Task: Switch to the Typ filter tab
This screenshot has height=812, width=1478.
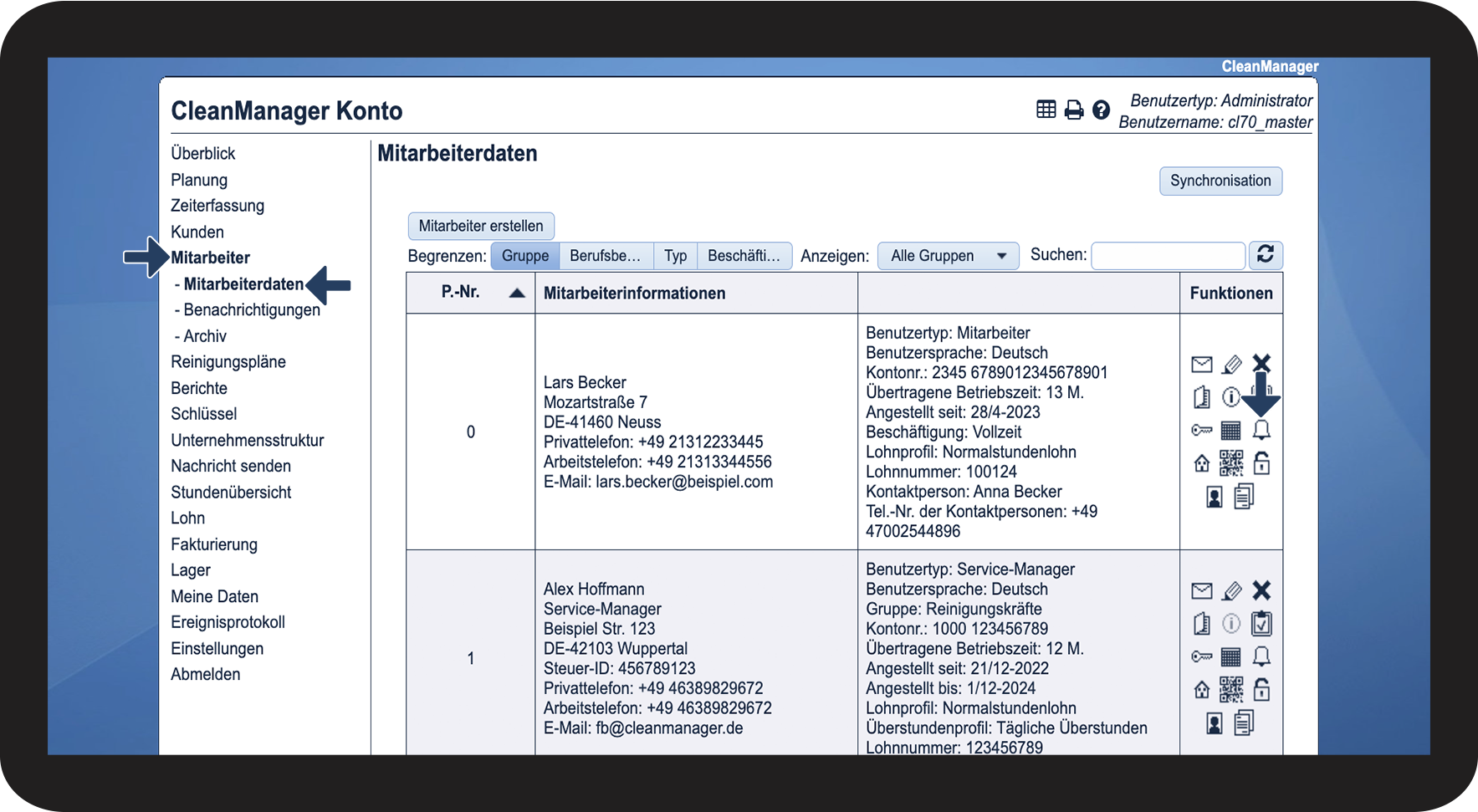Action: (x=675, y=256)
